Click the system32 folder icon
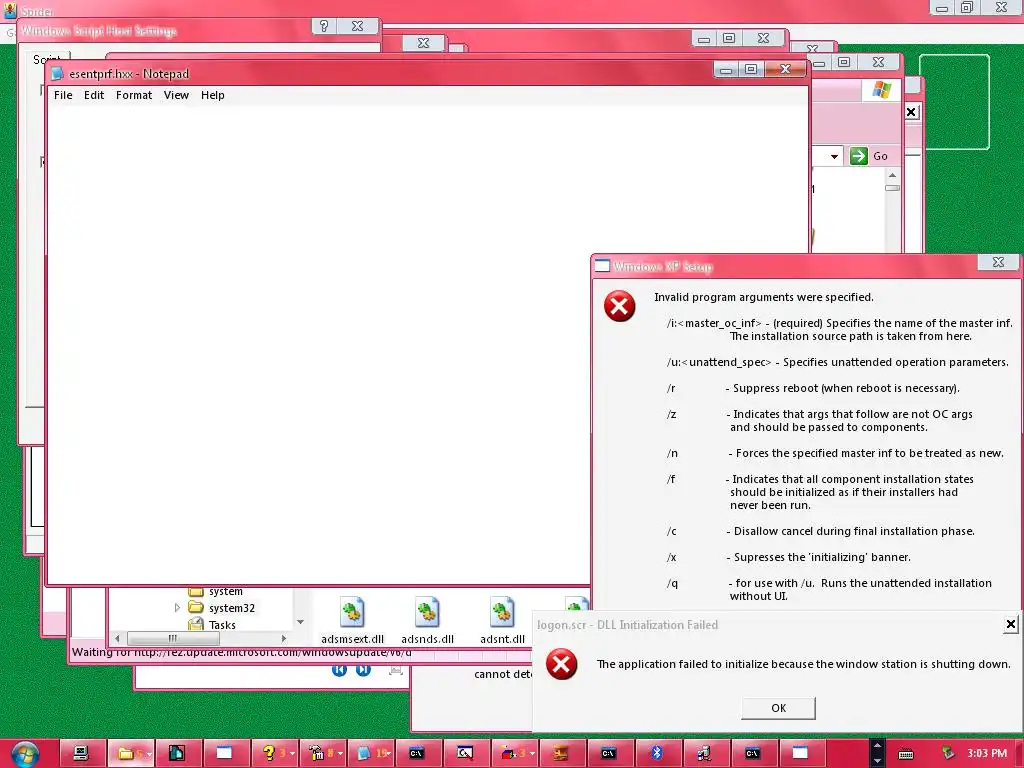Viewport: 1024px width, 768px height. coord(196,607)
